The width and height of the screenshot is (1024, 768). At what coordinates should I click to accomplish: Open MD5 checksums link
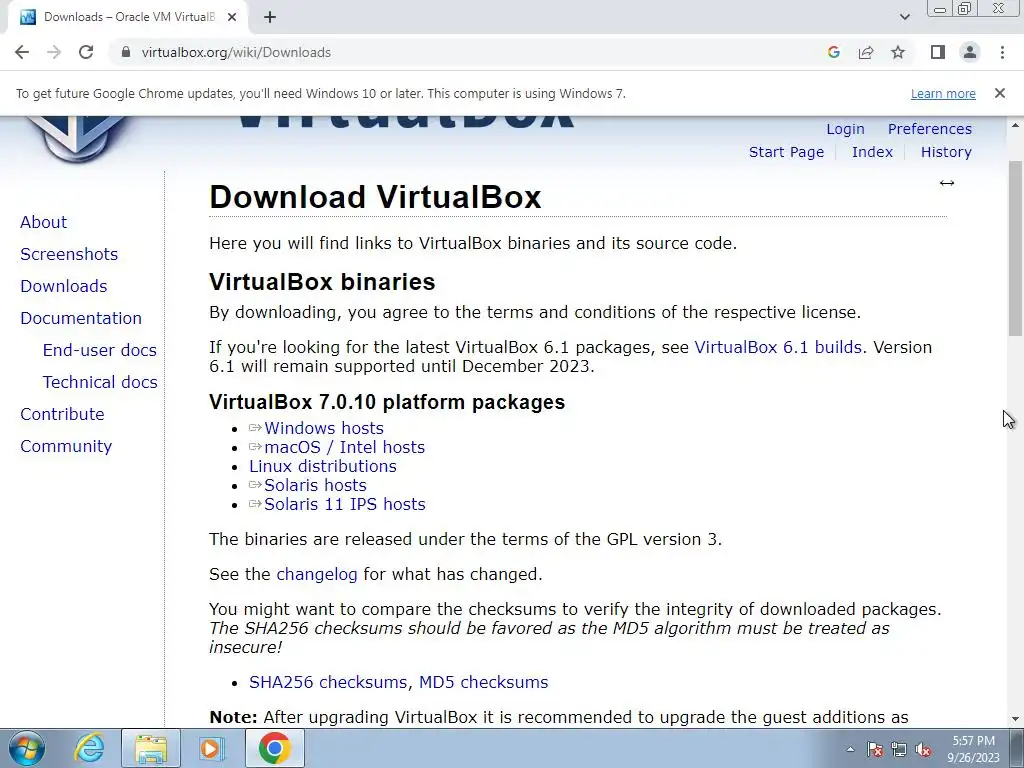tap(483, 682)
